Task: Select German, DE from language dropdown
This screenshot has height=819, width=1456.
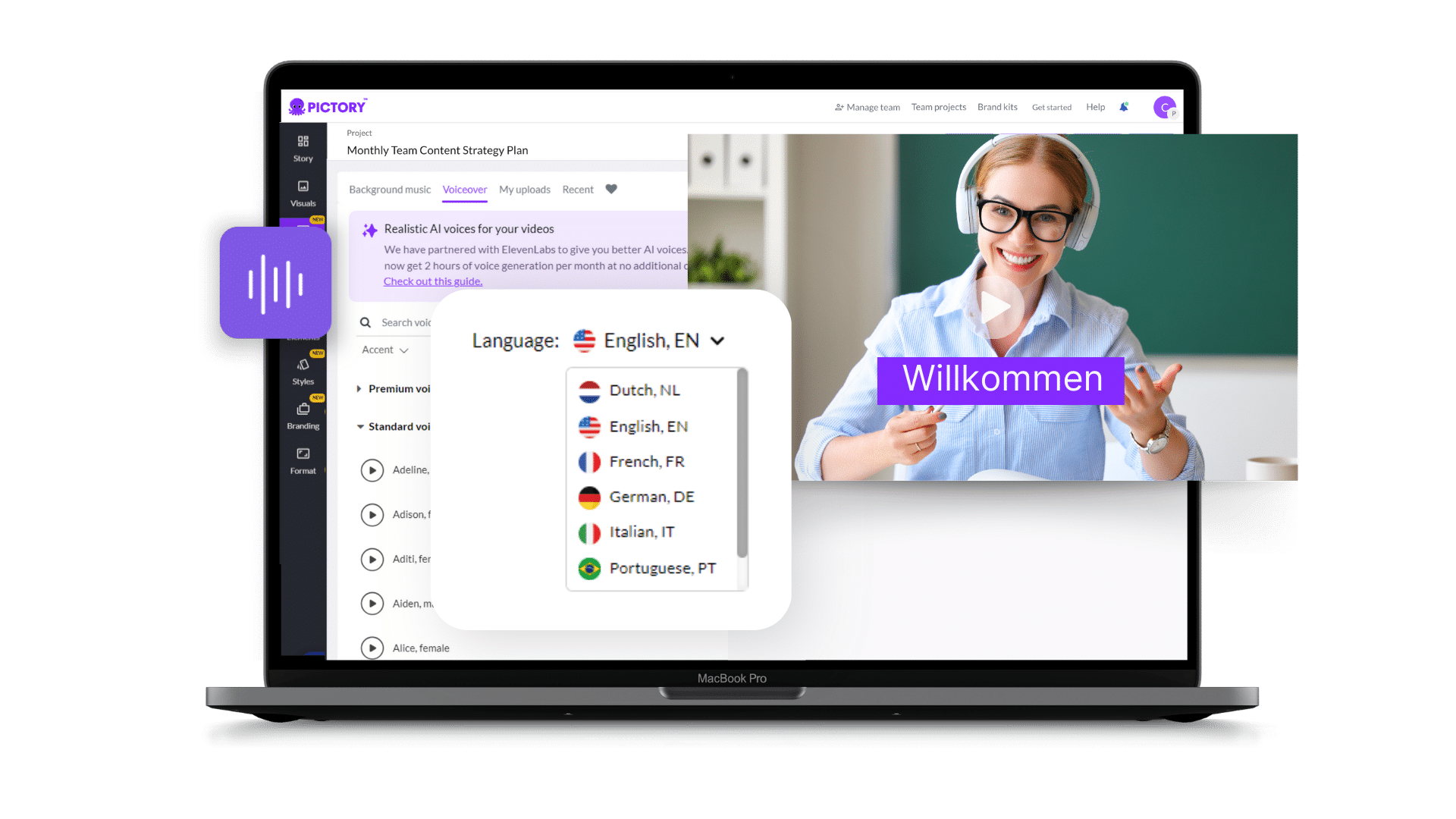Action: (651, 497)
